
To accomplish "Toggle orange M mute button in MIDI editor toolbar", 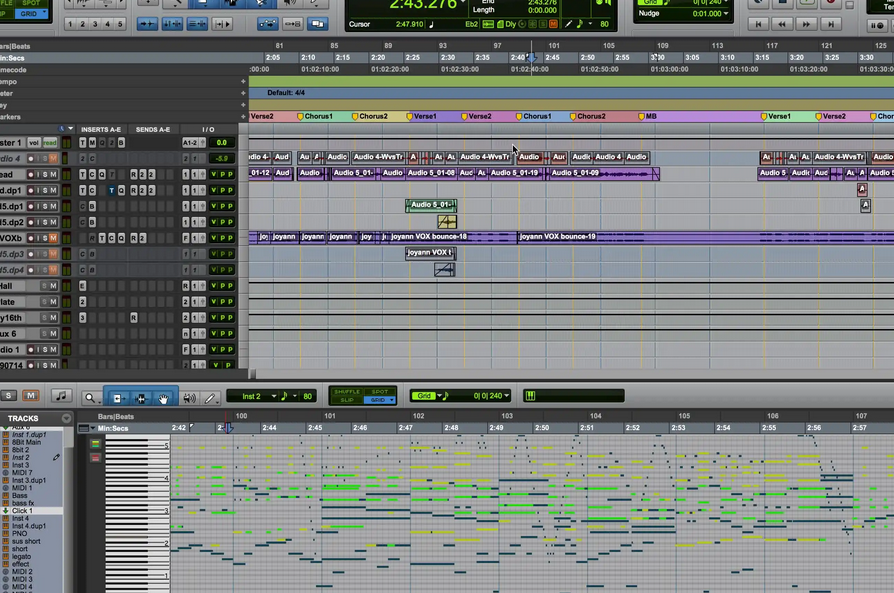I will click(x=30, y=395).
